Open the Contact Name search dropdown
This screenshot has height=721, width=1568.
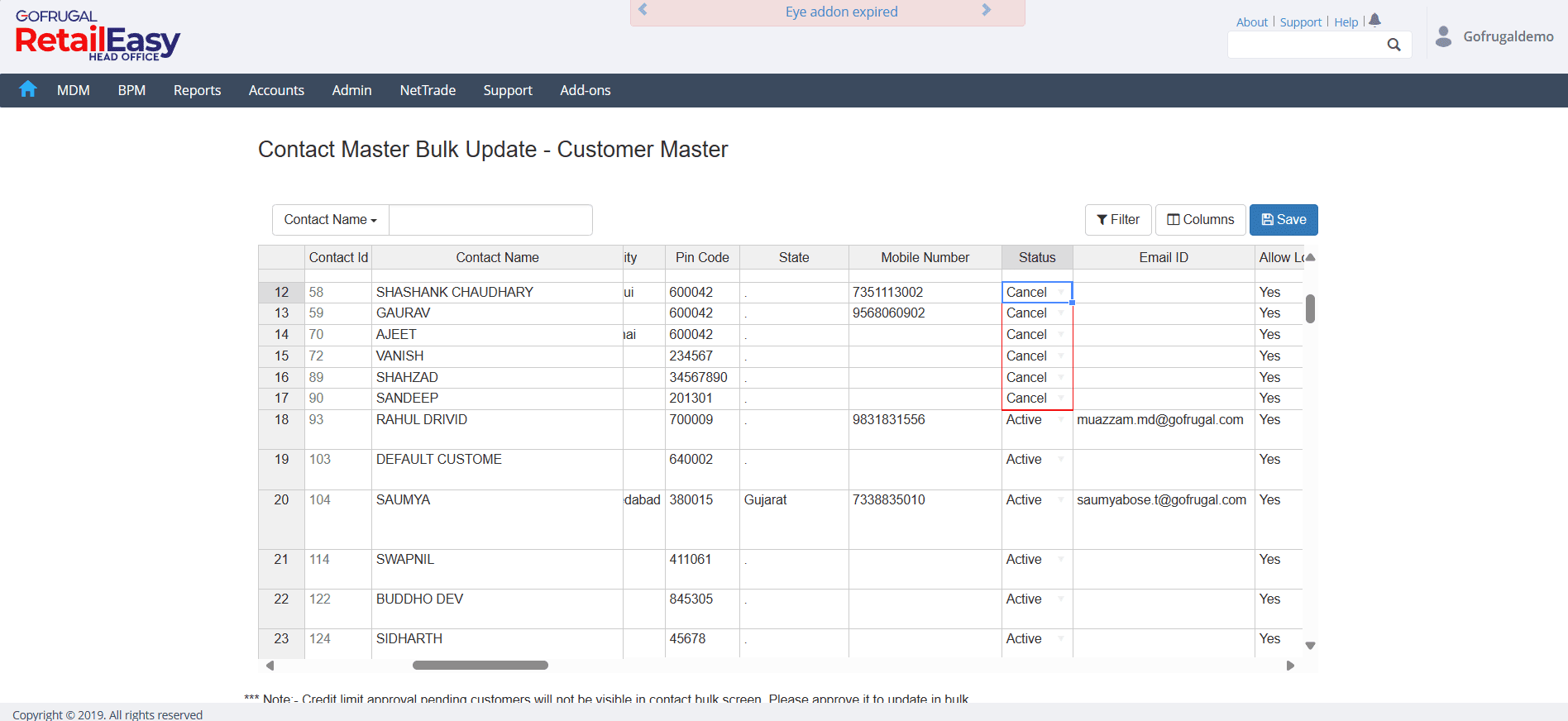pyautogui.click(x=330, y=220)
